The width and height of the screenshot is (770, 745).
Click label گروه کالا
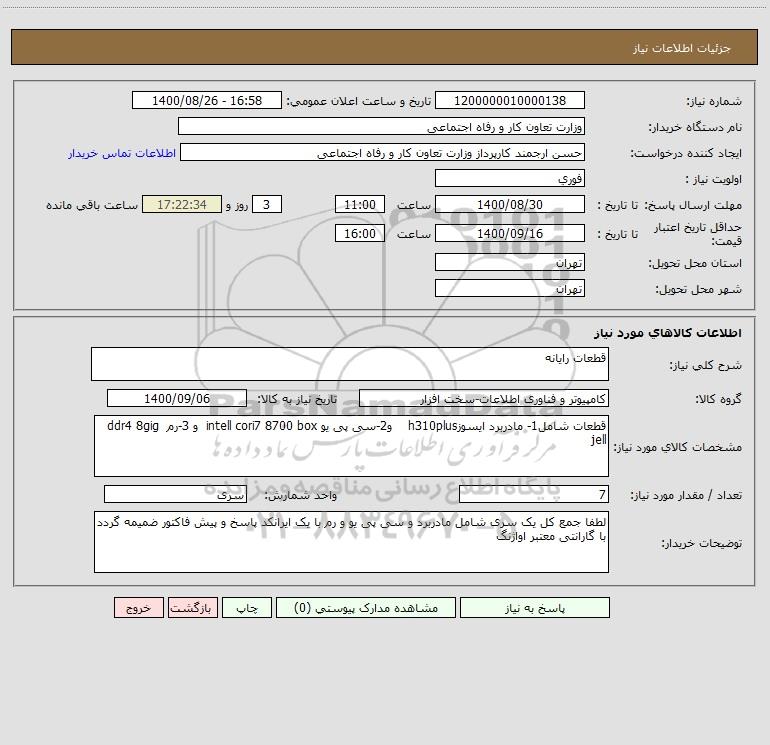718,399
